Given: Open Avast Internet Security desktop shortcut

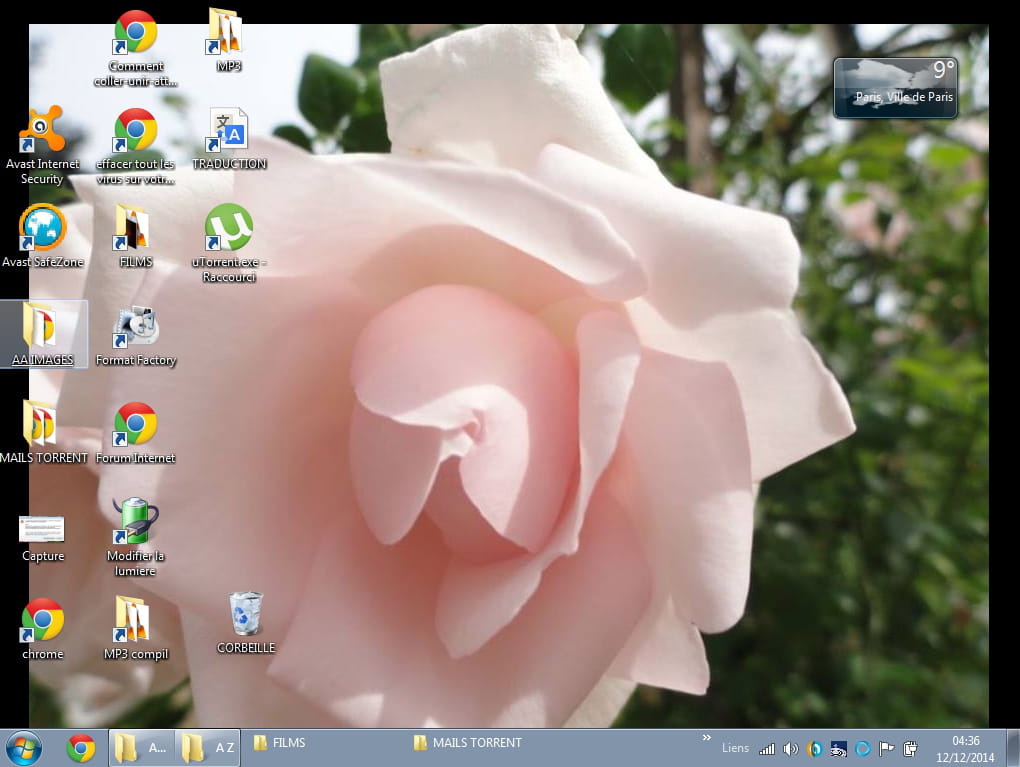Looking at the screenshot, I should [x=42, y=130].
